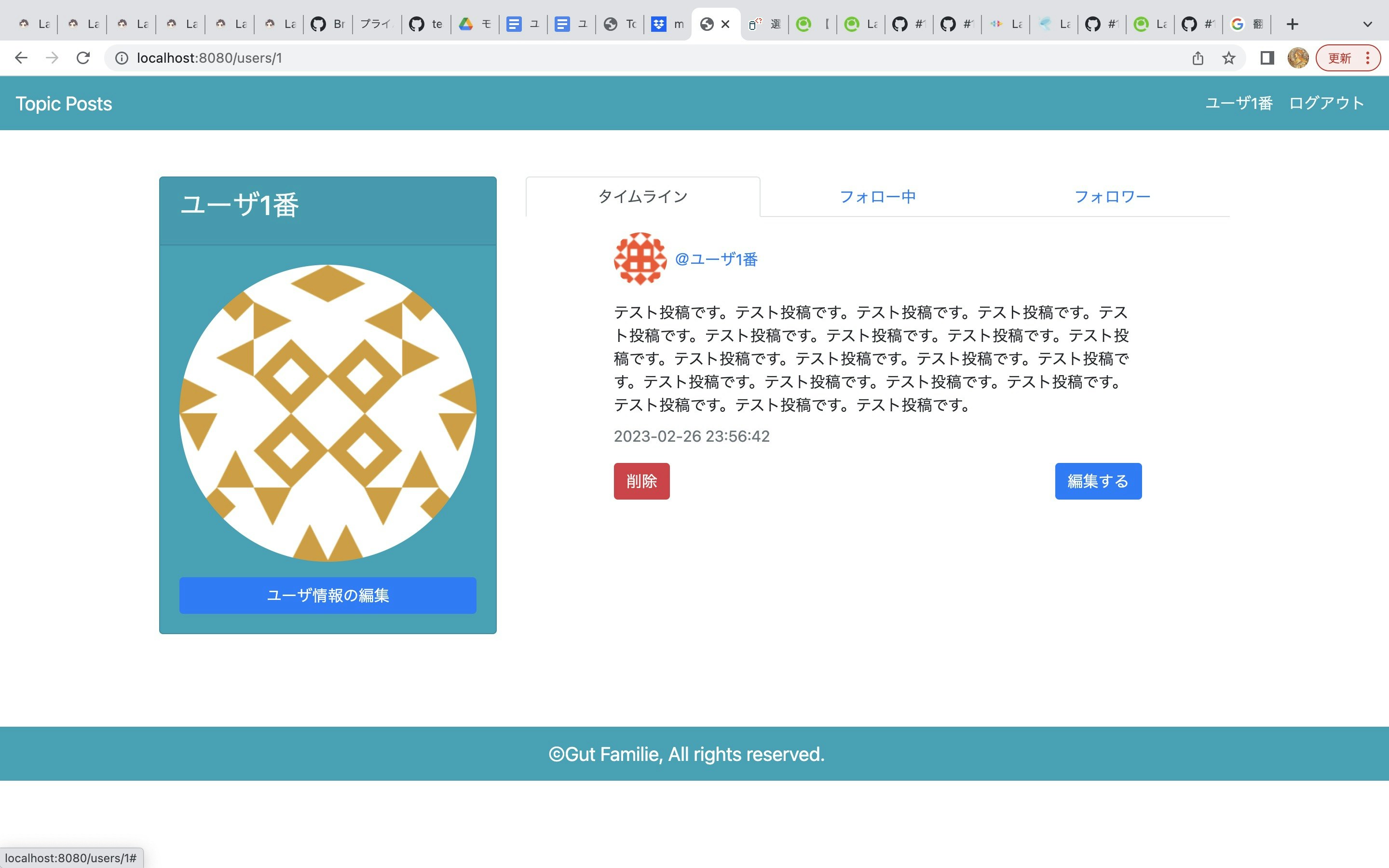Bookmark page with the star icon
This screenshot has width=1389, height=868.
(1228, 58)
